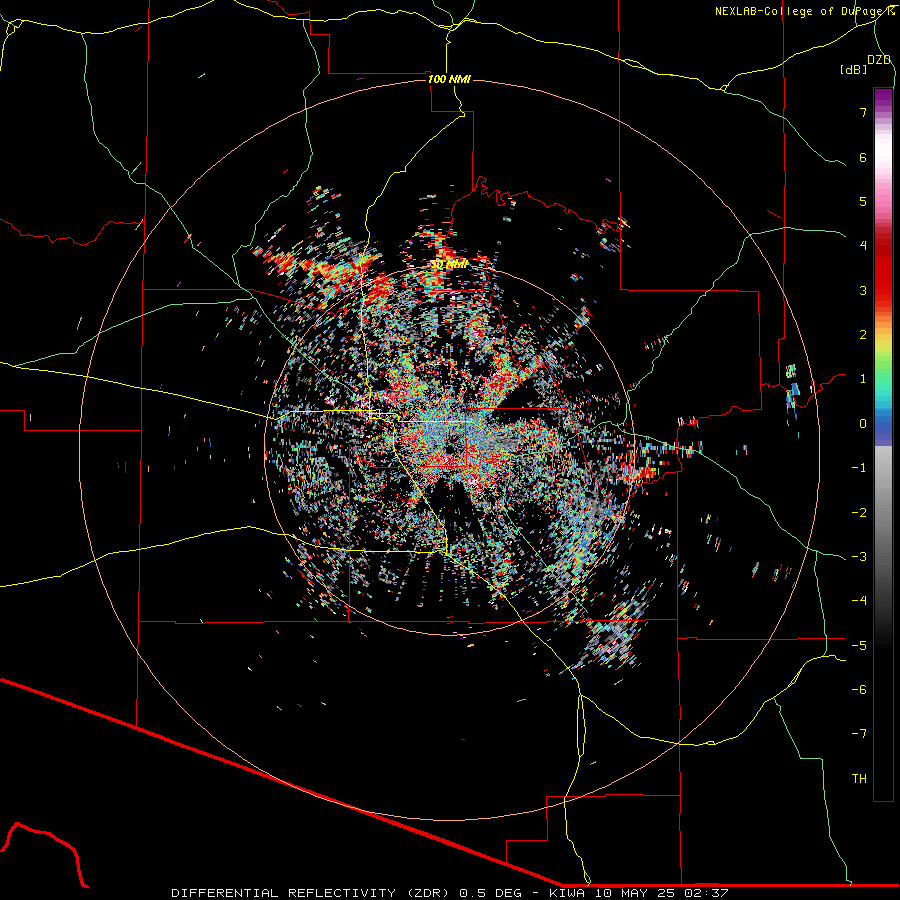Click the 1 value on color scale
Image resolution: width=900 pixels, height=900 pixels.
pyautogui.click(x=863, y=379)
